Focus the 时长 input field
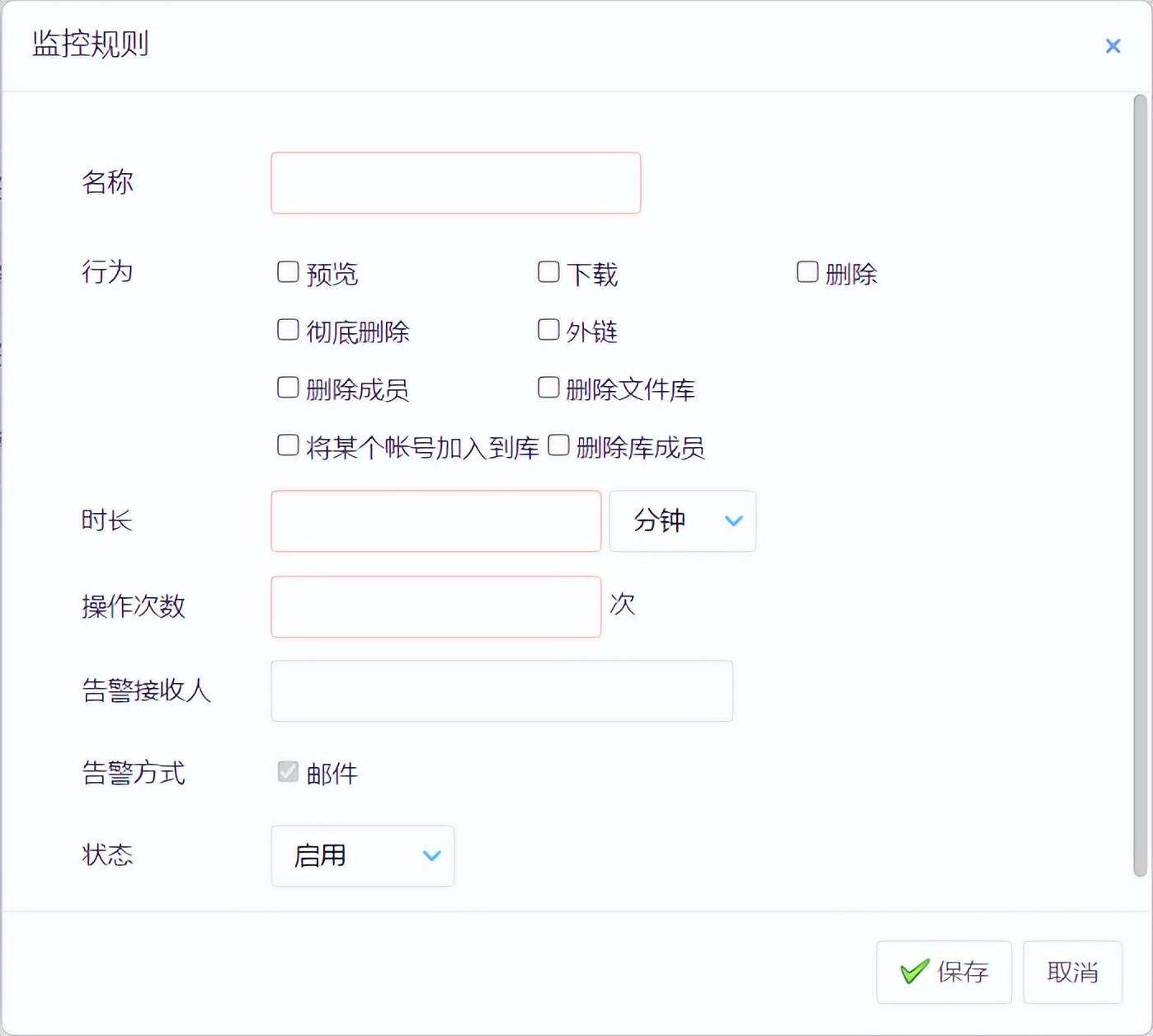 click(x=435, y=521)
